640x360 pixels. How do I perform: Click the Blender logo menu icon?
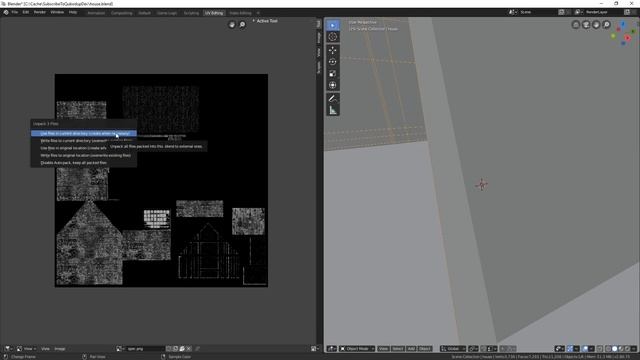(6, 12)
